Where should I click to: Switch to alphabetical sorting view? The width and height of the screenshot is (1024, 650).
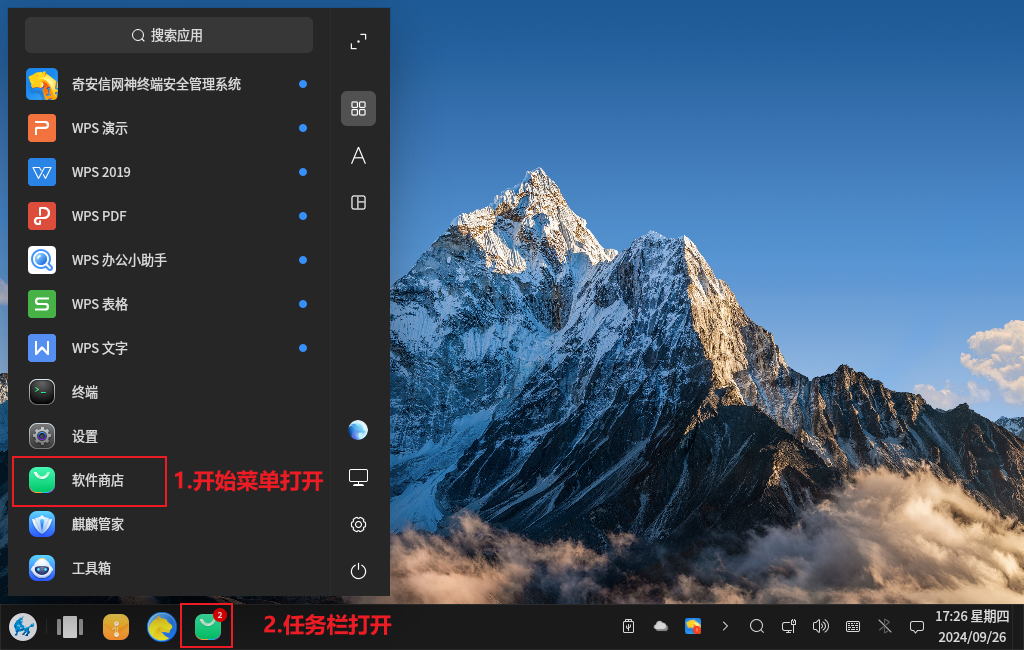tap(358, 156)
